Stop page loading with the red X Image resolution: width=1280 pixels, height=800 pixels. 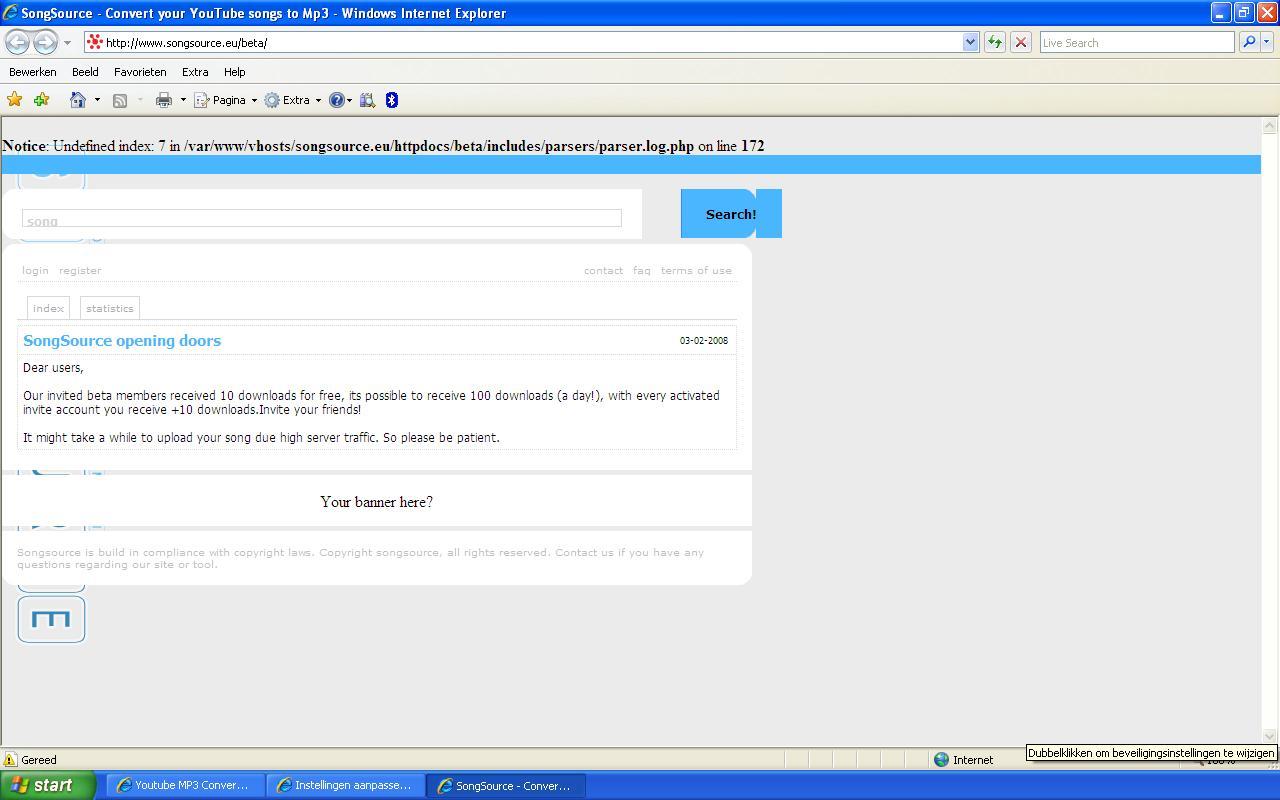pyautogui.click(x=1021, y=42)
